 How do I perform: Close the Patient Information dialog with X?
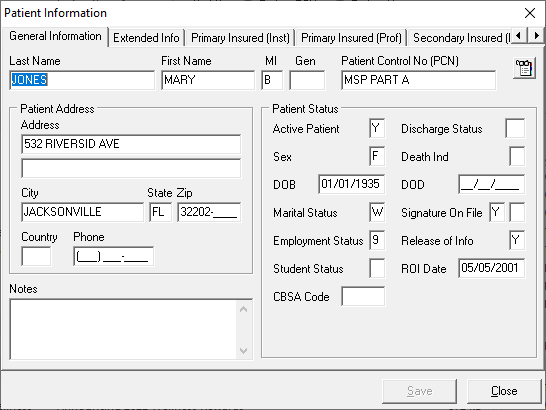click(530, 13)
